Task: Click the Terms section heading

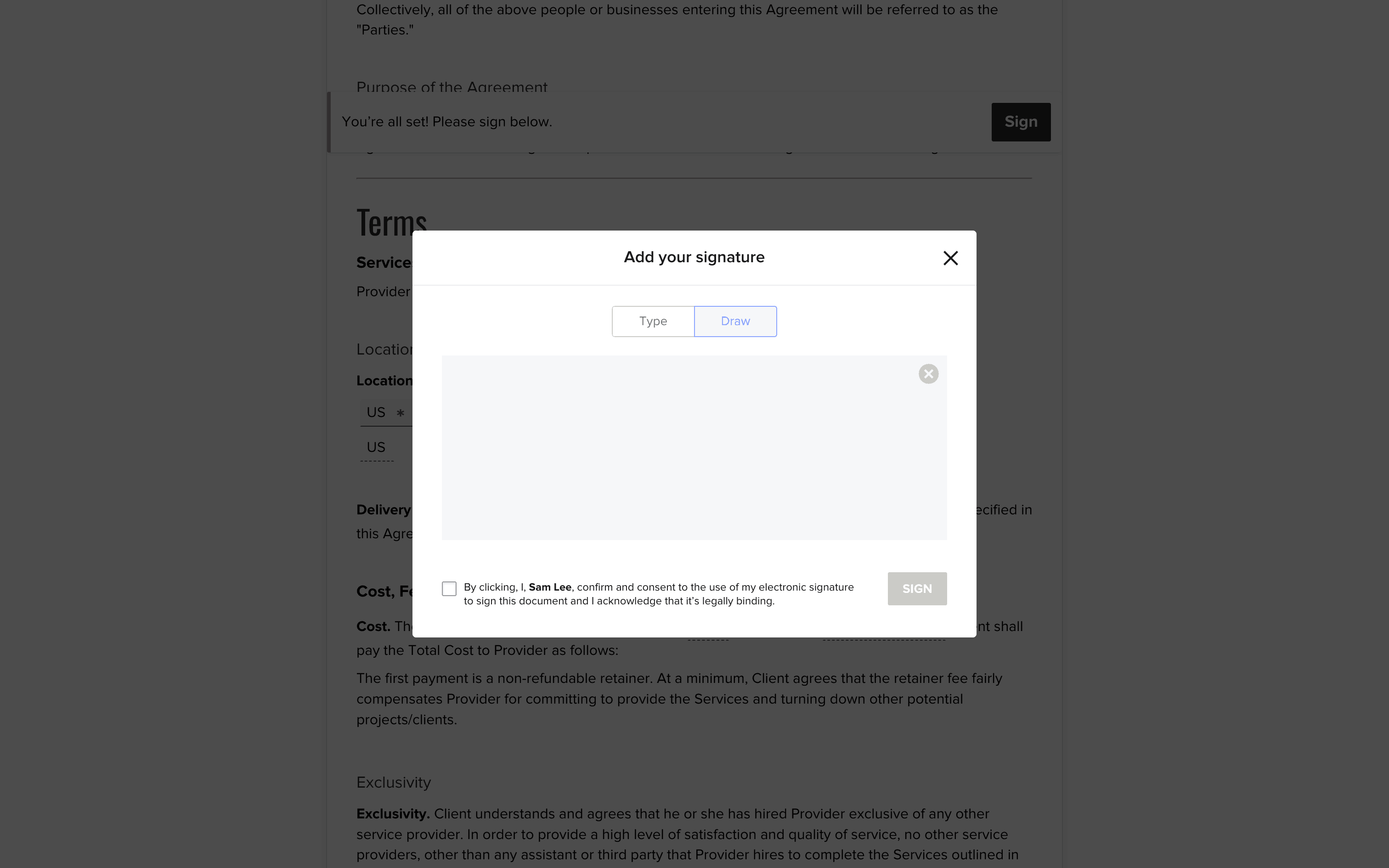Action: point(391,223)
